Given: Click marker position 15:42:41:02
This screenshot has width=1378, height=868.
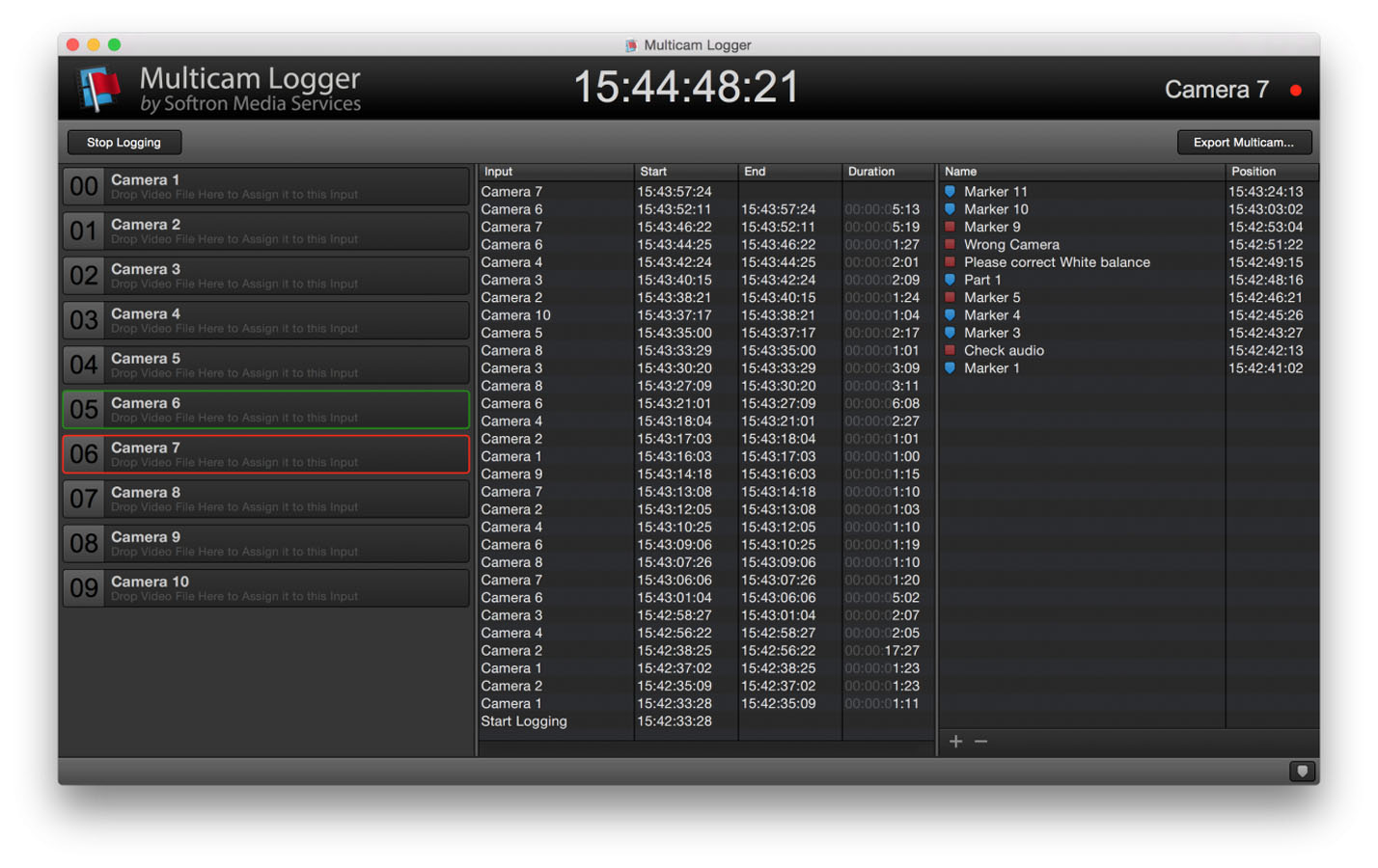Looking at the screenshot, I should pos(1265,368).
